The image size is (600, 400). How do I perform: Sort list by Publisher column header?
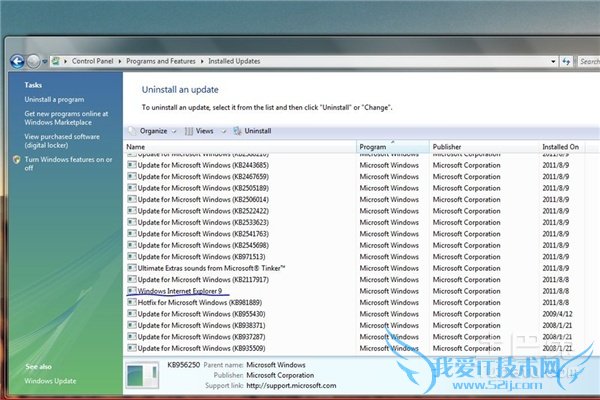(484, 147)
